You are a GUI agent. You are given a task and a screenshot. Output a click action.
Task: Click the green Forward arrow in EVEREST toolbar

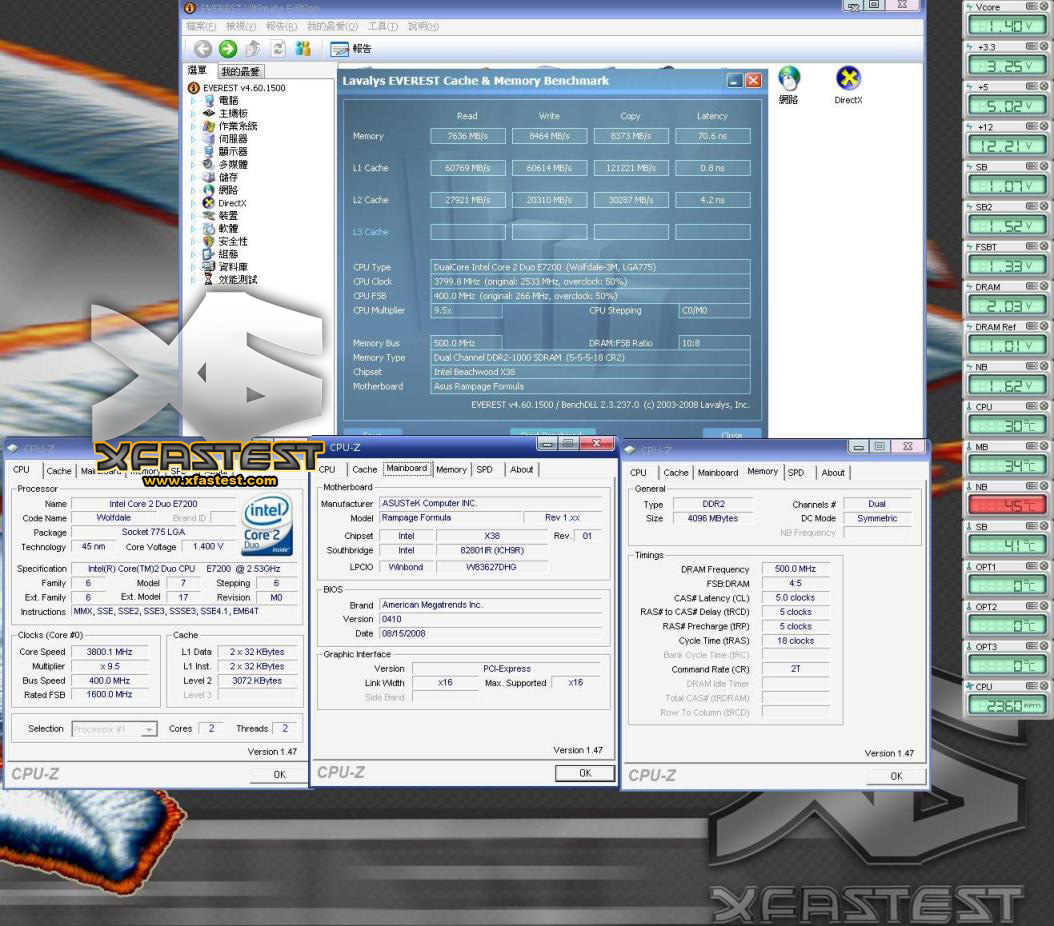click(x=228, y=48)
